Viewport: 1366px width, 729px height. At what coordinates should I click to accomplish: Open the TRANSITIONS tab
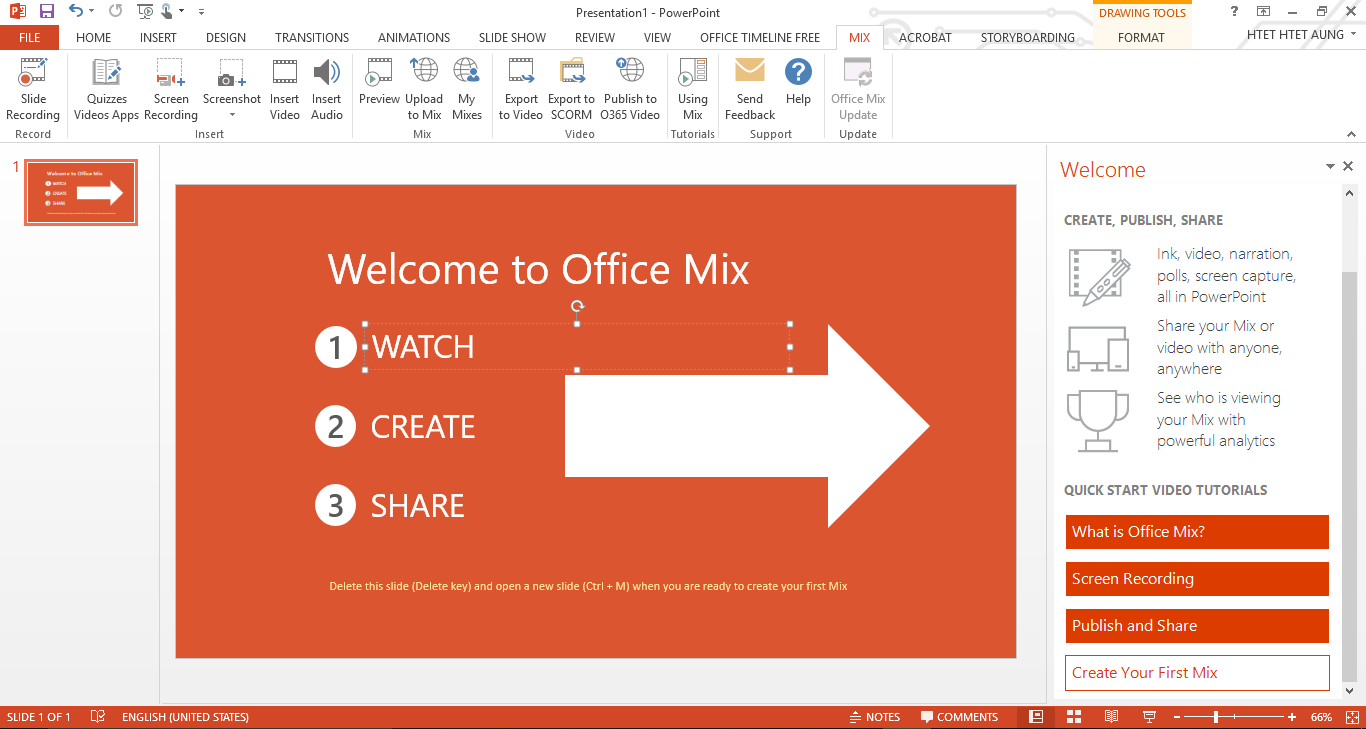point(312,38)
